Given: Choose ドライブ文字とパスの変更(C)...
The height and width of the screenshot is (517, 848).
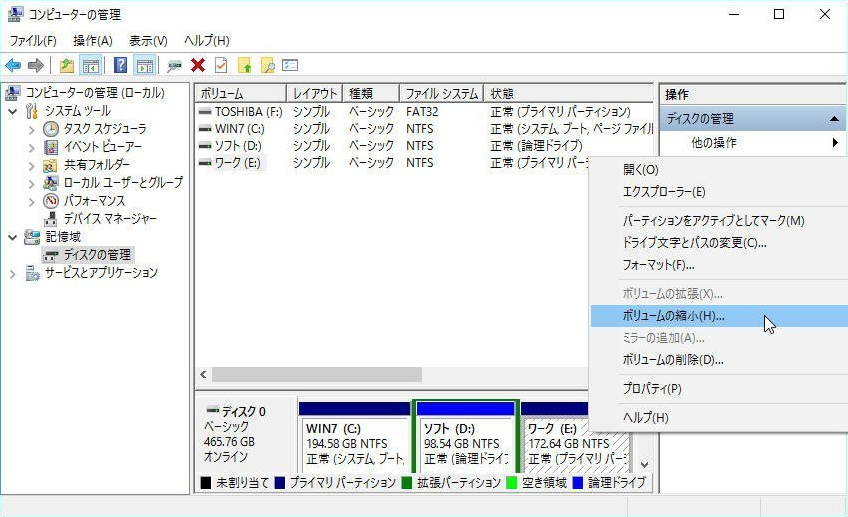Looking at the screenshot, I should pos(718,243).
